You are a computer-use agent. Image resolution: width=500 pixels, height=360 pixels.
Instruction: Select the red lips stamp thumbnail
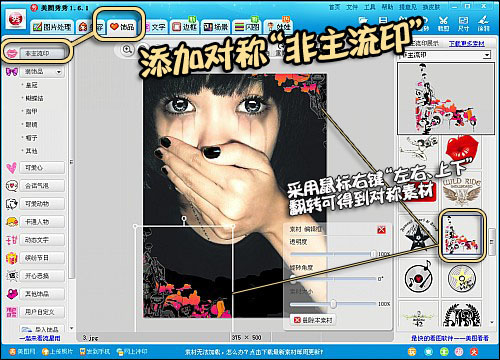click(x=462, y=151)
